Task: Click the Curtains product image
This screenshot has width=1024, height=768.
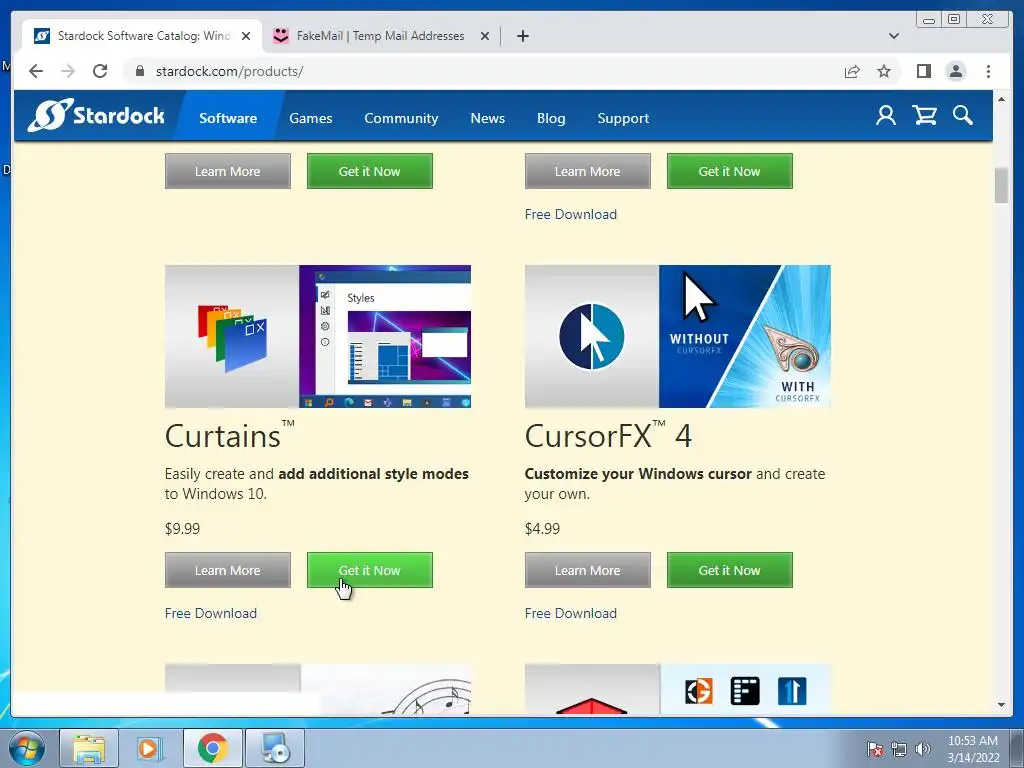Action: point(317,336)
